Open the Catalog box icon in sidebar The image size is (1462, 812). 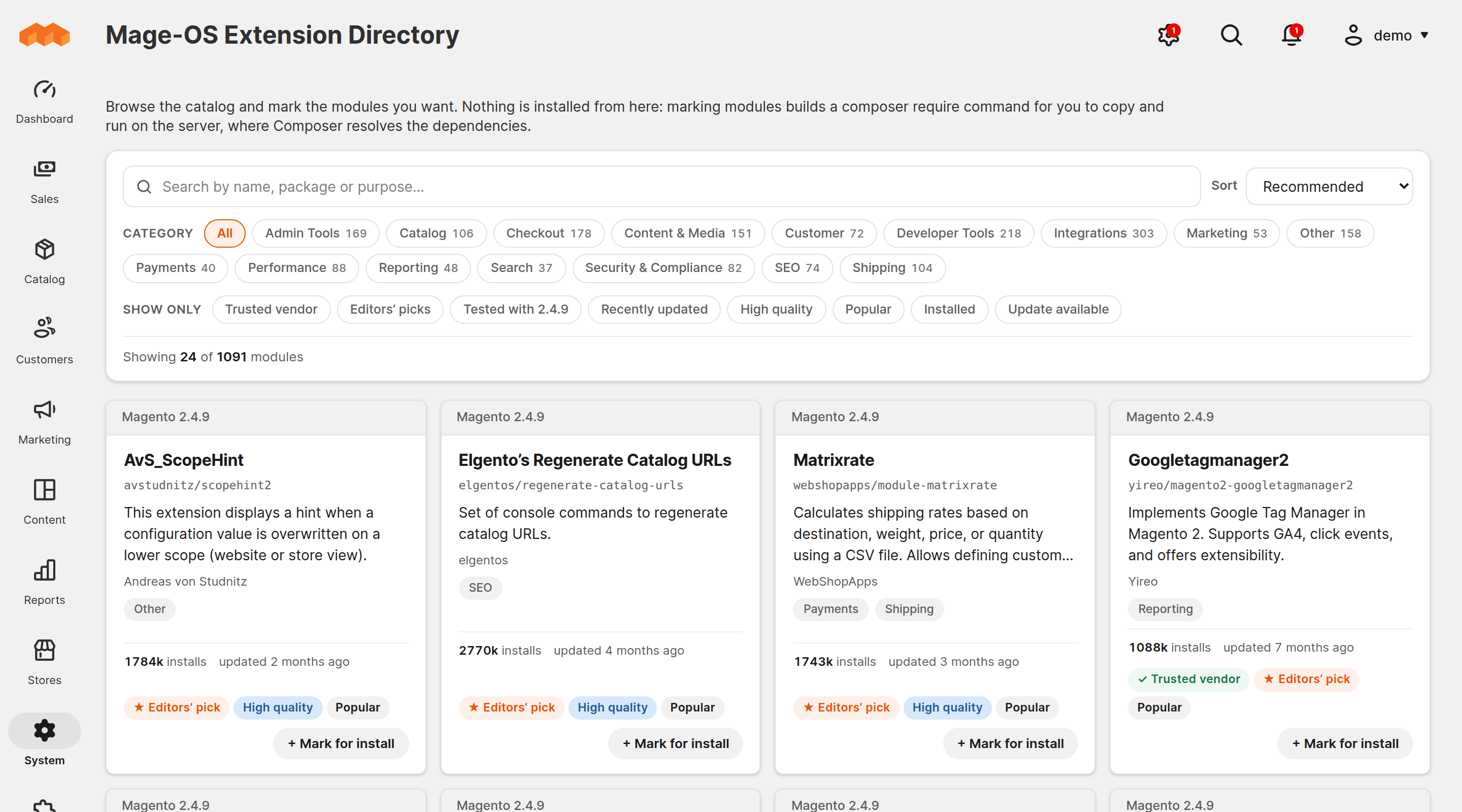pos(44,249)
